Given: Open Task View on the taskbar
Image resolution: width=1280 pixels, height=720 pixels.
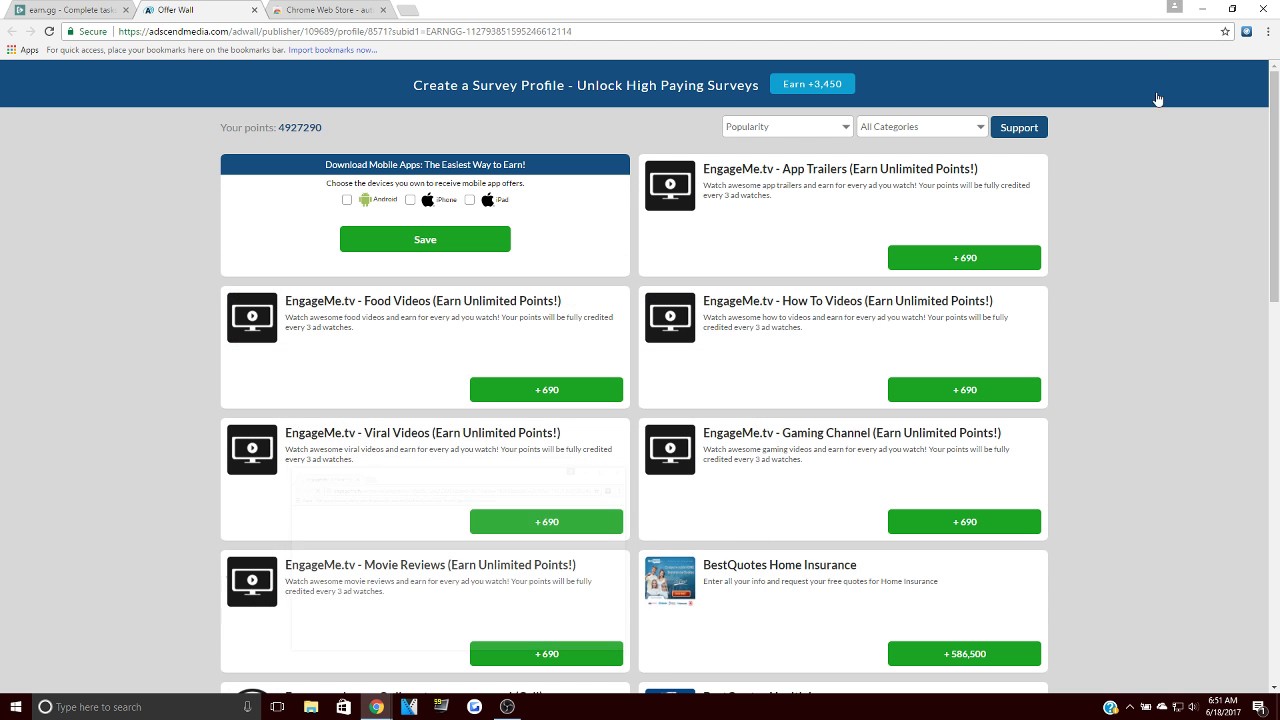Looking at the screenshot, I should (x=277, y=707).
